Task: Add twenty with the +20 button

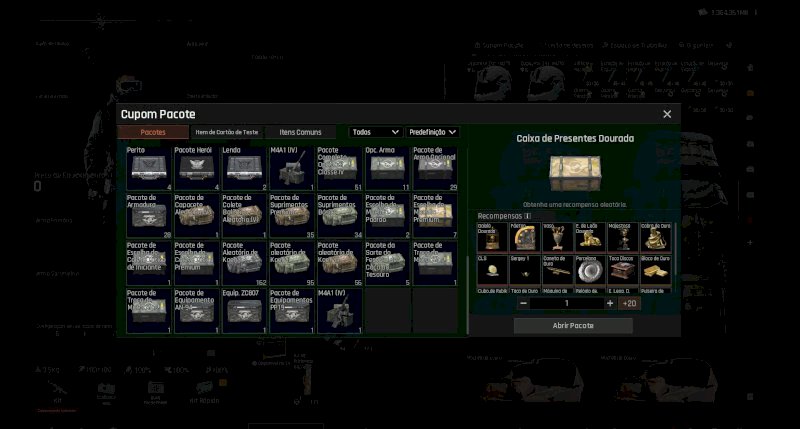Action: 629,303
